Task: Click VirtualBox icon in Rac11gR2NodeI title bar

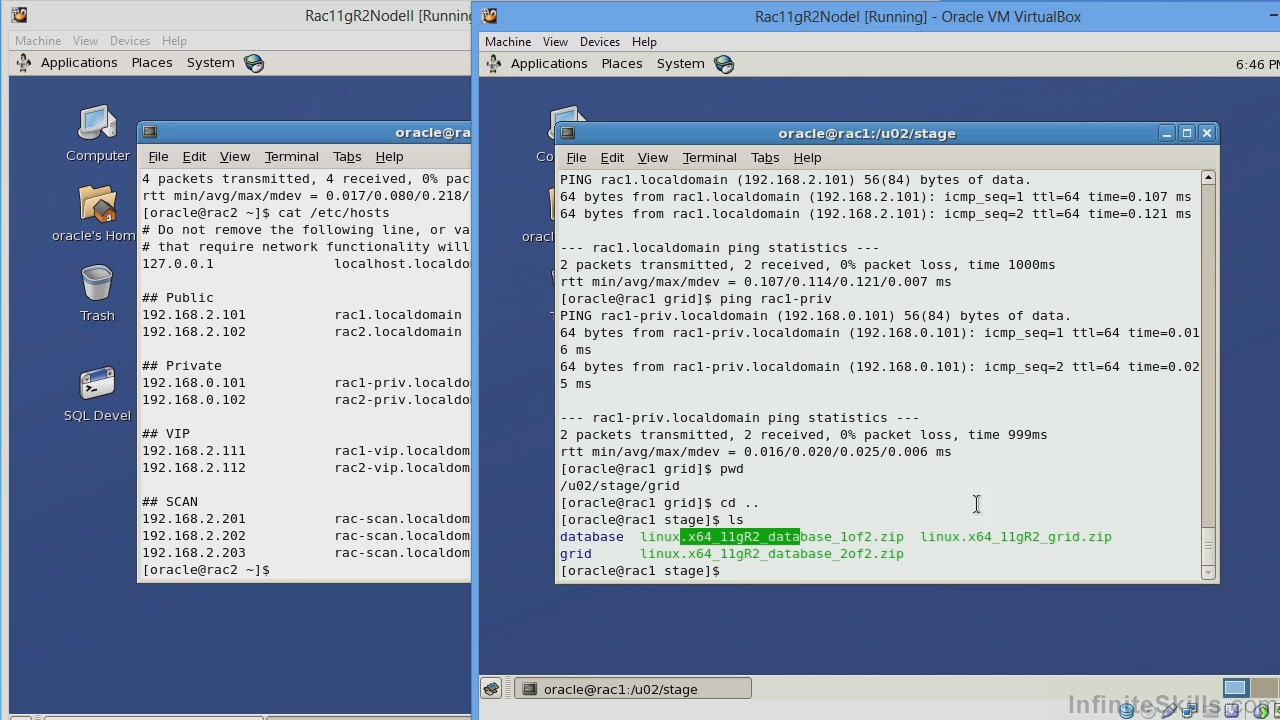Action: click(489, 16)
